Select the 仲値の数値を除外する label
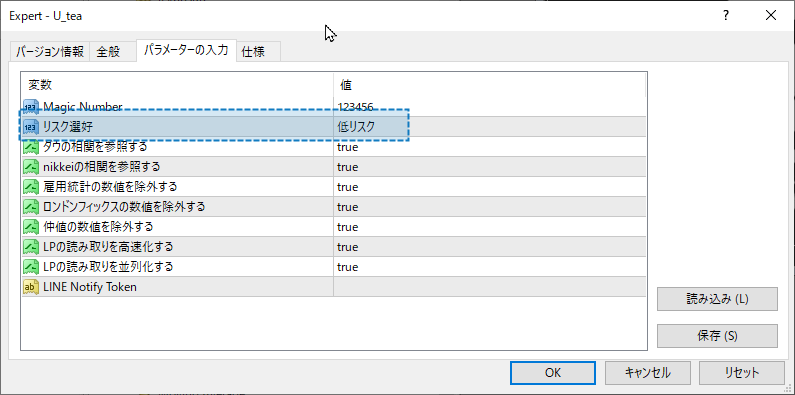The image size is (795, 395). click(98, 227)
